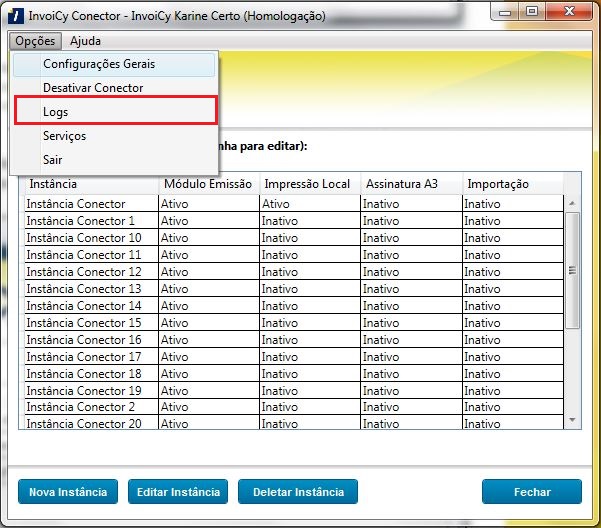Click the Módulo Emissão column header
The height and width of the screenshot is (528, 601).
pyautogui.click(x=209, y=184)
